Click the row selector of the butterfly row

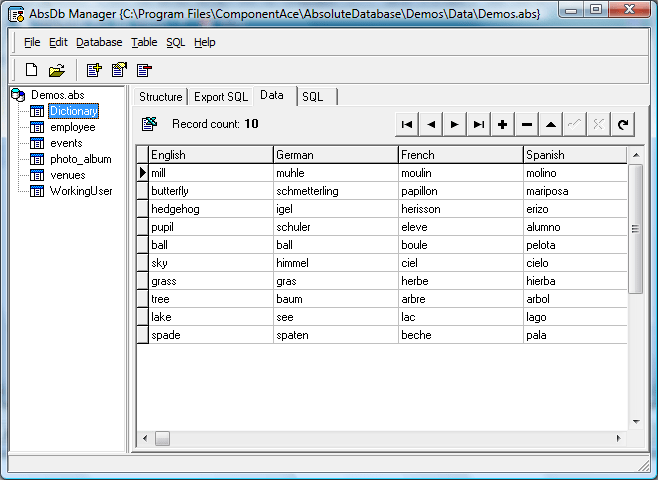(143, 191)
